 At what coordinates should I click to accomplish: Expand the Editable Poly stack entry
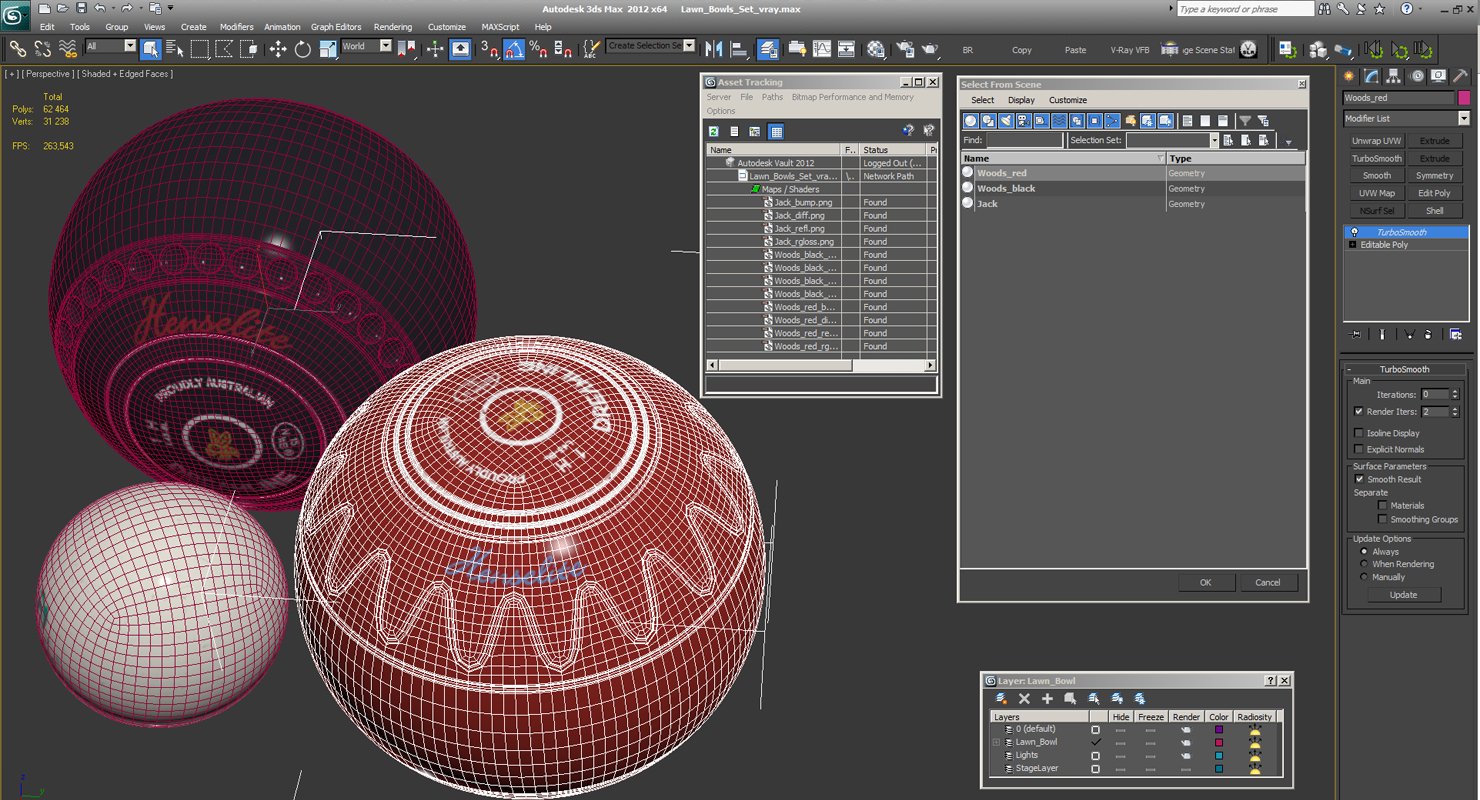point(1353,245)
